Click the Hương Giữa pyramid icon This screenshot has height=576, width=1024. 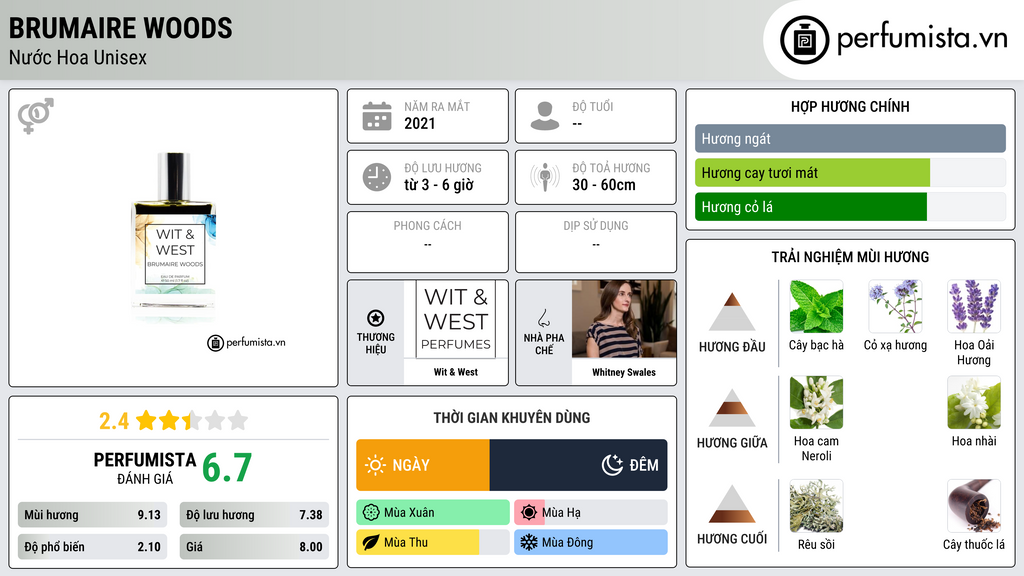(x=732, y=408)
